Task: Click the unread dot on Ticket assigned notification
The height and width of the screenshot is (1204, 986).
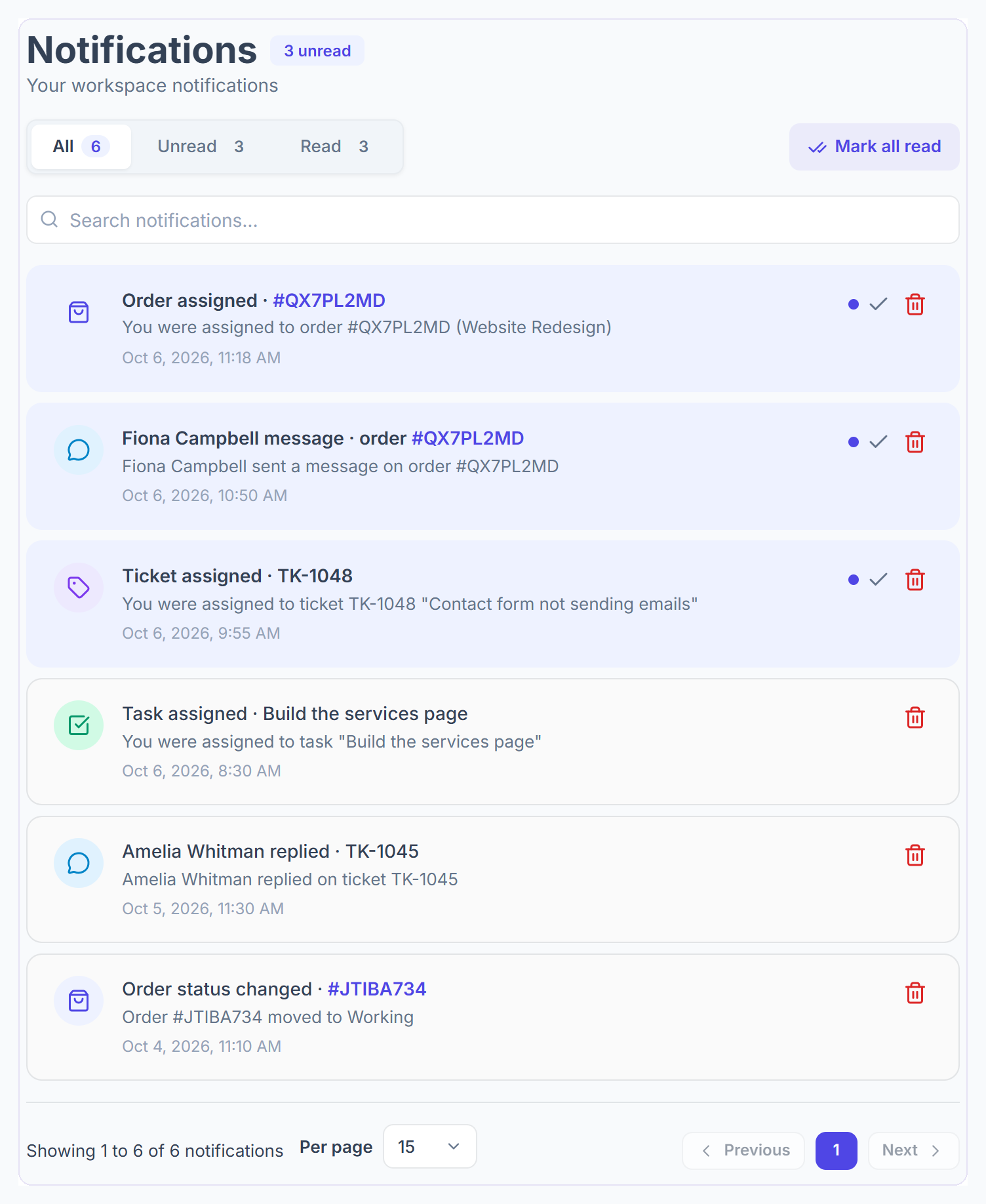Action: tap(854, 580)
